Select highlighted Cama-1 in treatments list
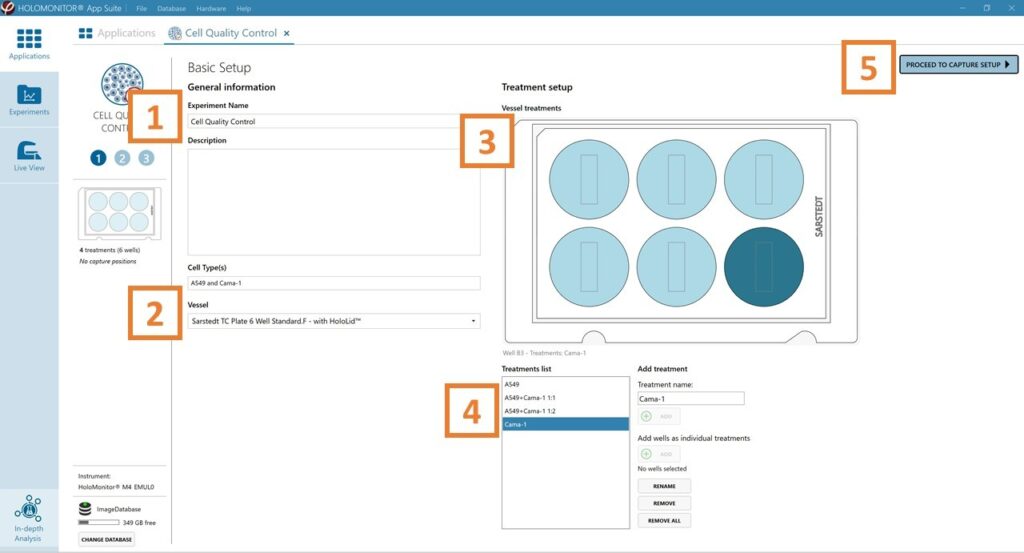This screenshot has width=1024, height=553. click(x=566, y=424)
